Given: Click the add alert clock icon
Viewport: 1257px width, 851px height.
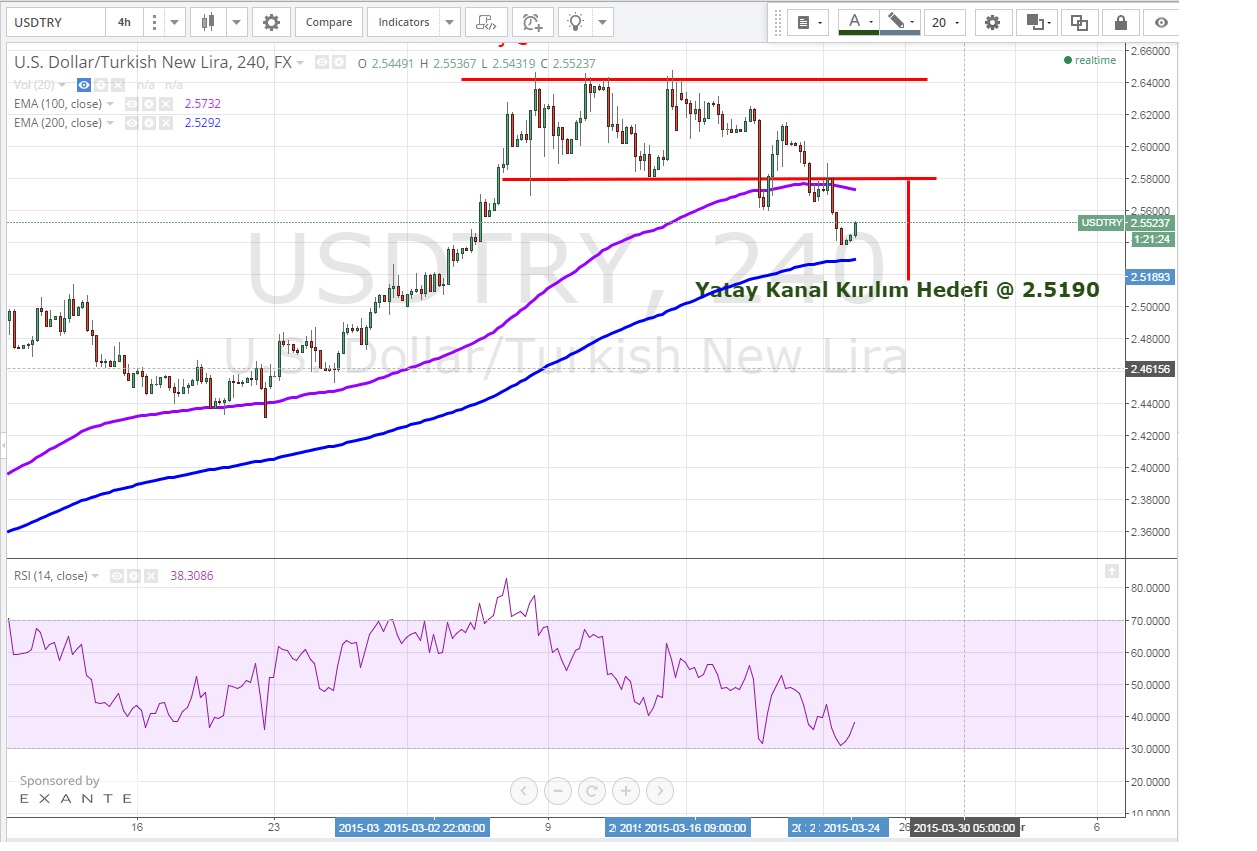Looking at the screenshot, I should pyautogui.click(x=532, y=22).
